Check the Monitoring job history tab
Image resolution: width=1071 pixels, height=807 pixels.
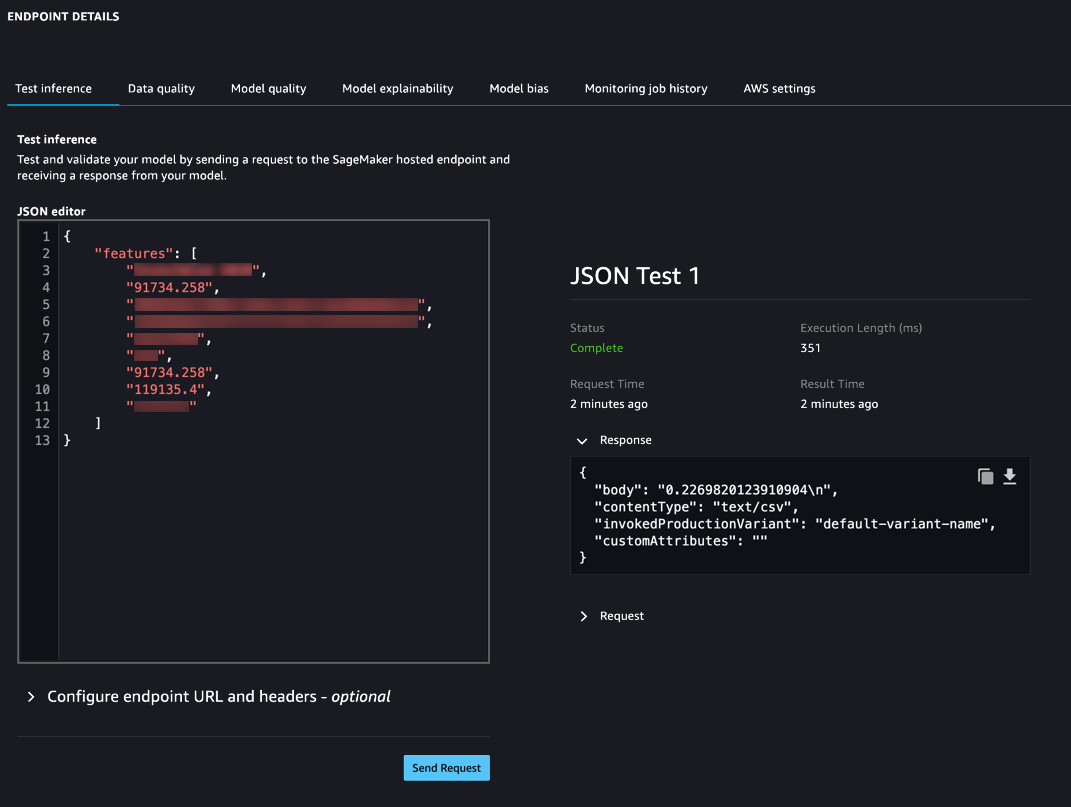[646, 88]
